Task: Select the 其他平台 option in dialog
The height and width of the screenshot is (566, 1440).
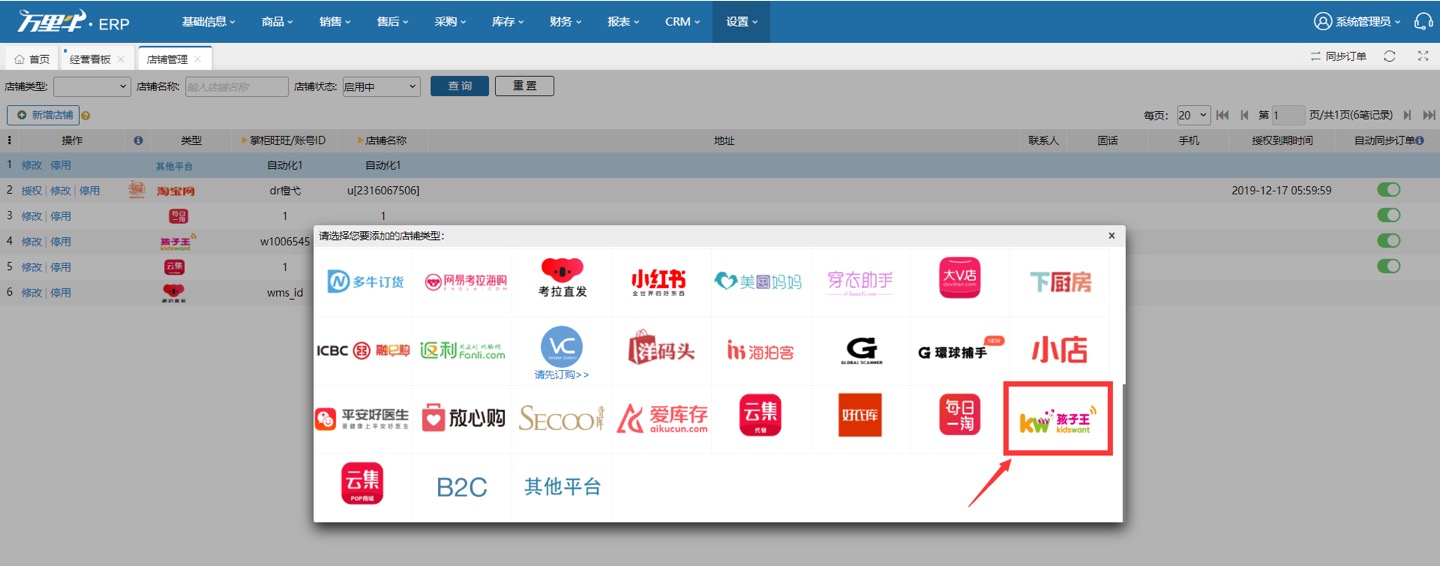Action: [x=563, y=487]
